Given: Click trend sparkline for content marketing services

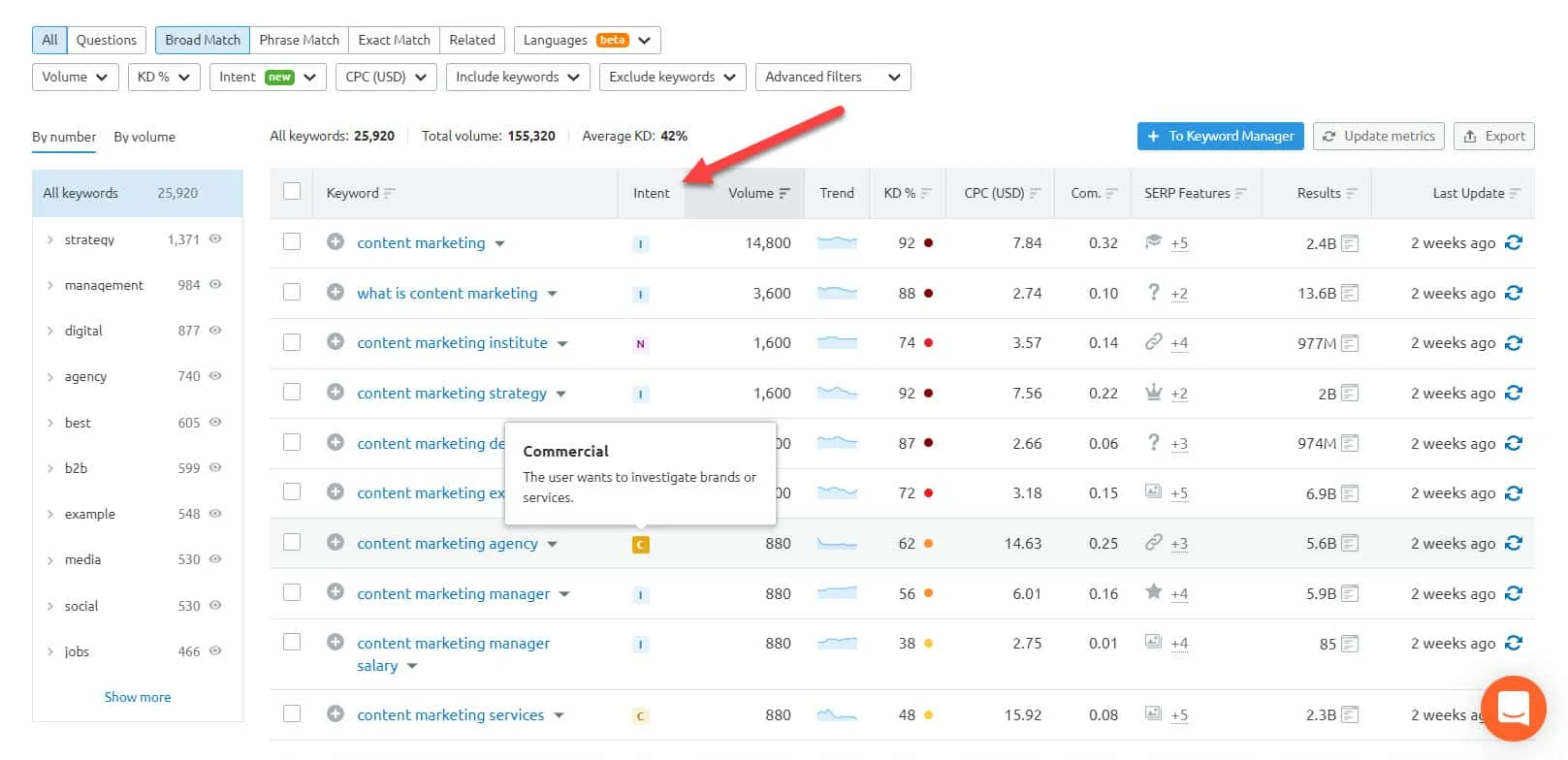Looking at the screenshot, I should click(837, 715).
